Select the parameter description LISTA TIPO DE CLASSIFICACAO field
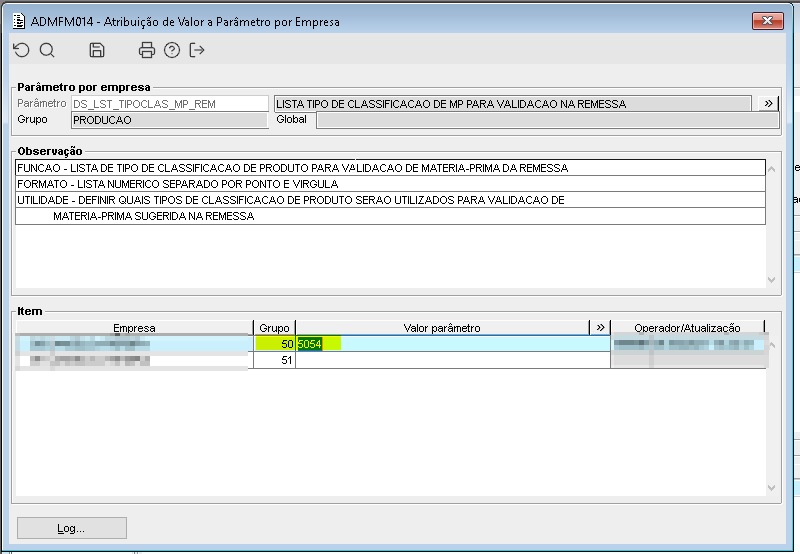The height and width of the screenshot is (554, 800). coord(513,104)
